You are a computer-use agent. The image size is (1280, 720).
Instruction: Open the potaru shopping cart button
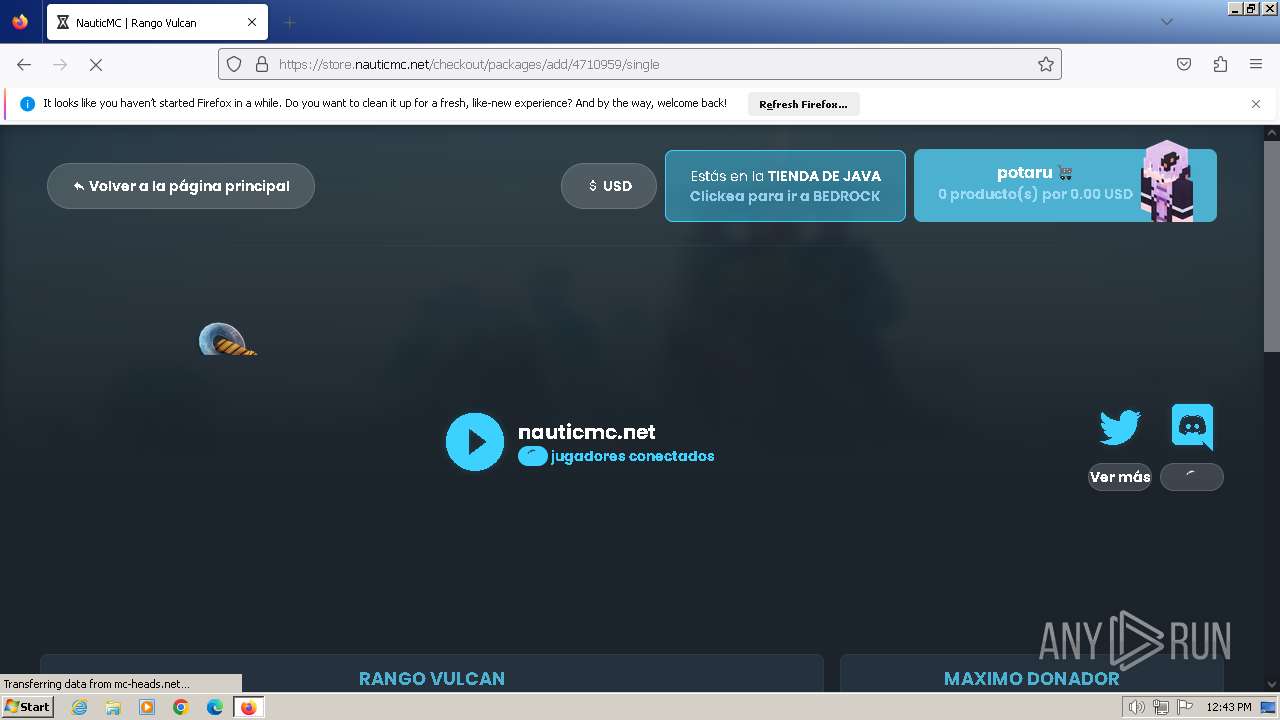point(1065,185)
